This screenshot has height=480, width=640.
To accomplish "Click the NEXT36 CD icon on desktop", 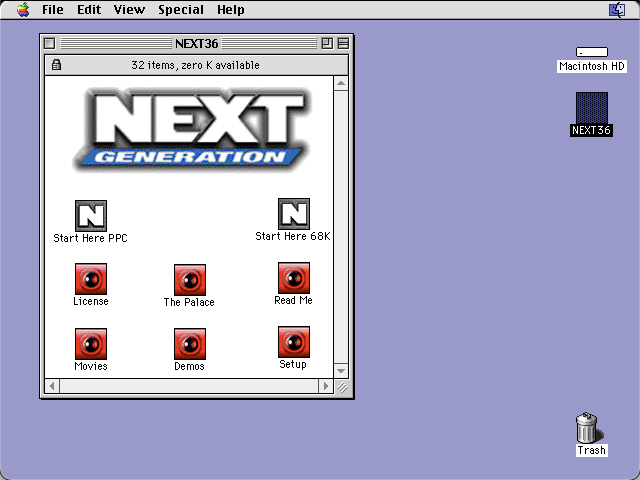I will coord(592,108).
